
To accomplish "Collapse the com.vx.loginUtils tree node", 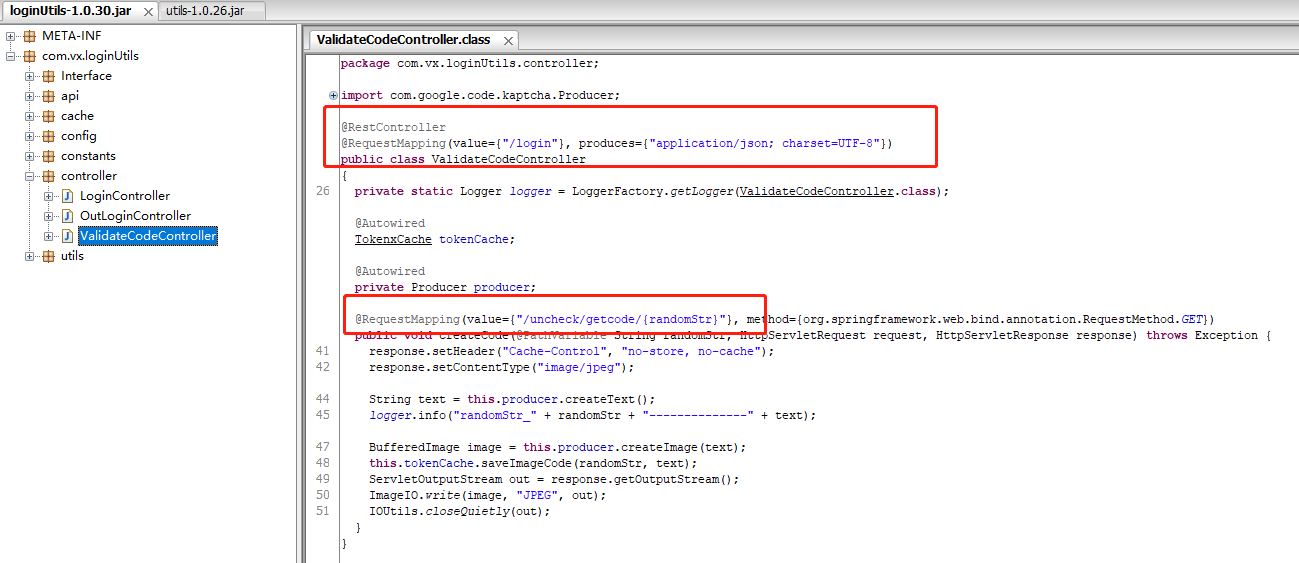I will 11,56.
